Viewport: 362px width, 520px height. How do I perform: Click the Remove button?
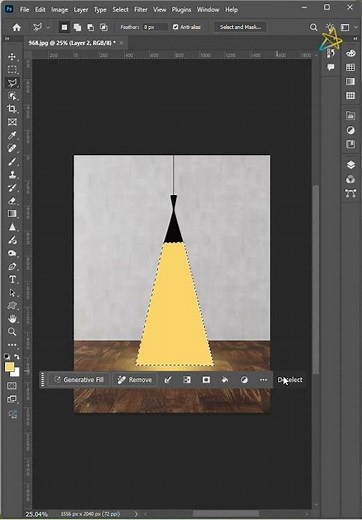coord(135,380)
